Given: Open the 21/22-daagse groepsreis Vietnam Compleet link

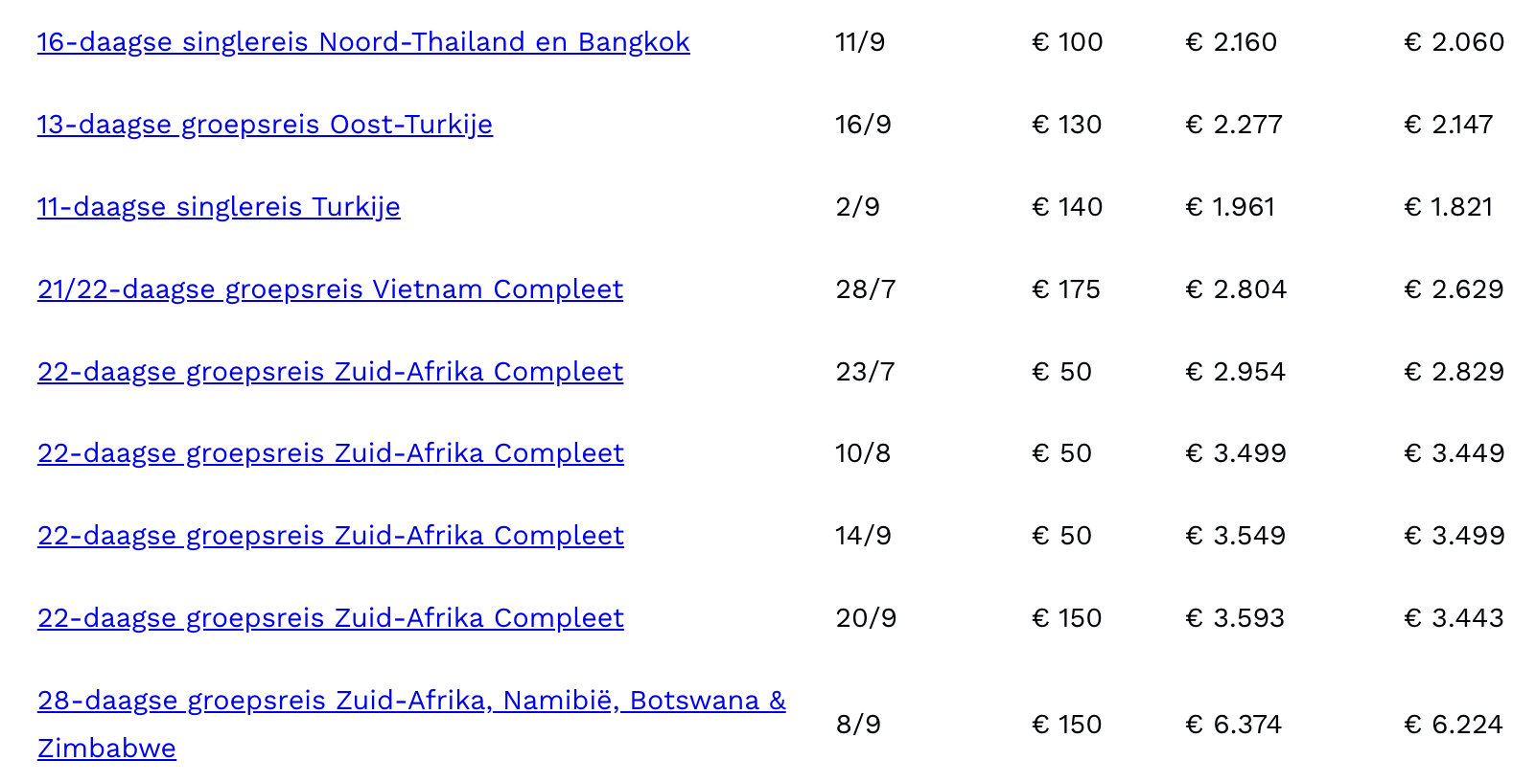Looking at the screenshot, I should [x=330, y=289].
